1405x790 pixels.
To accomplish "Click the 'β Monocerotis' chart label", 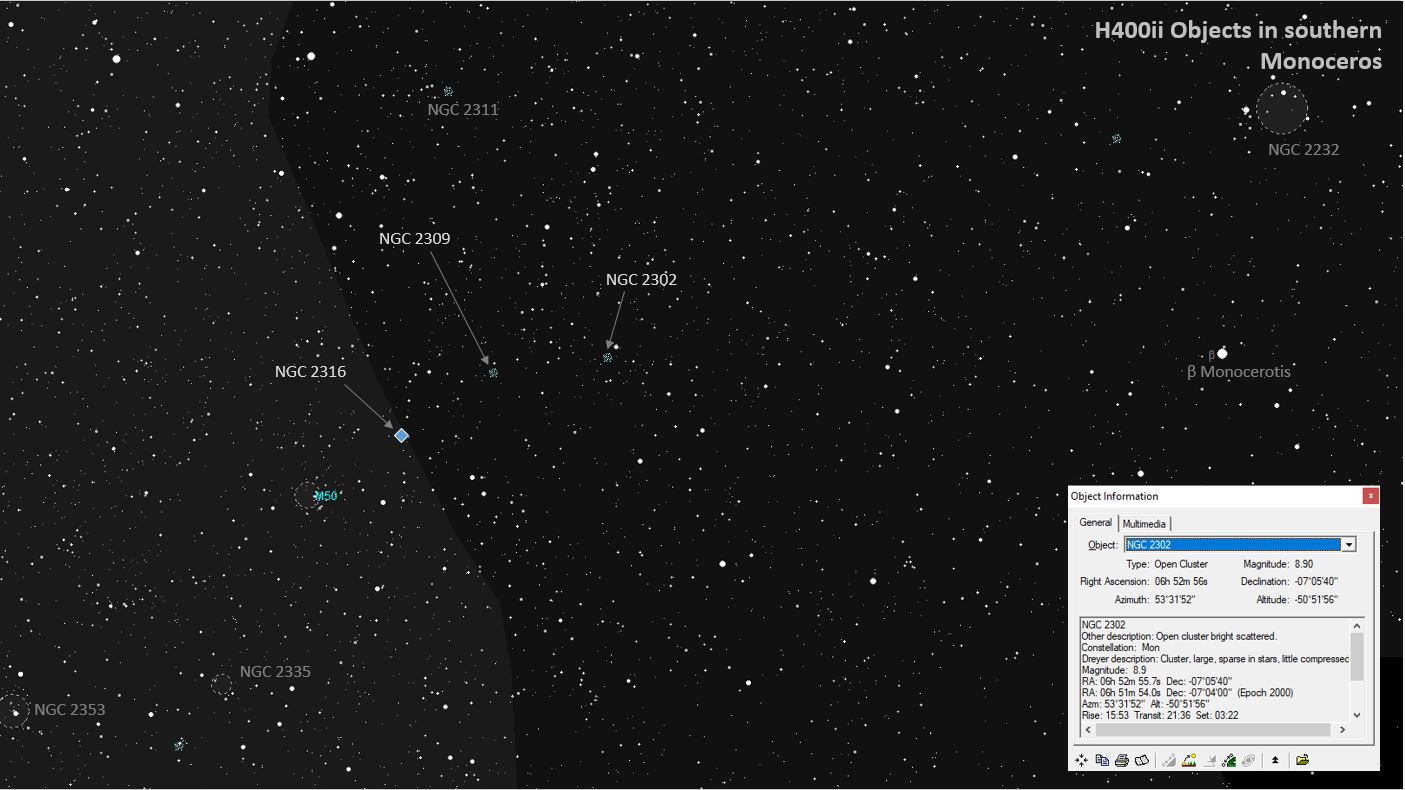I will coord(1238,372).
